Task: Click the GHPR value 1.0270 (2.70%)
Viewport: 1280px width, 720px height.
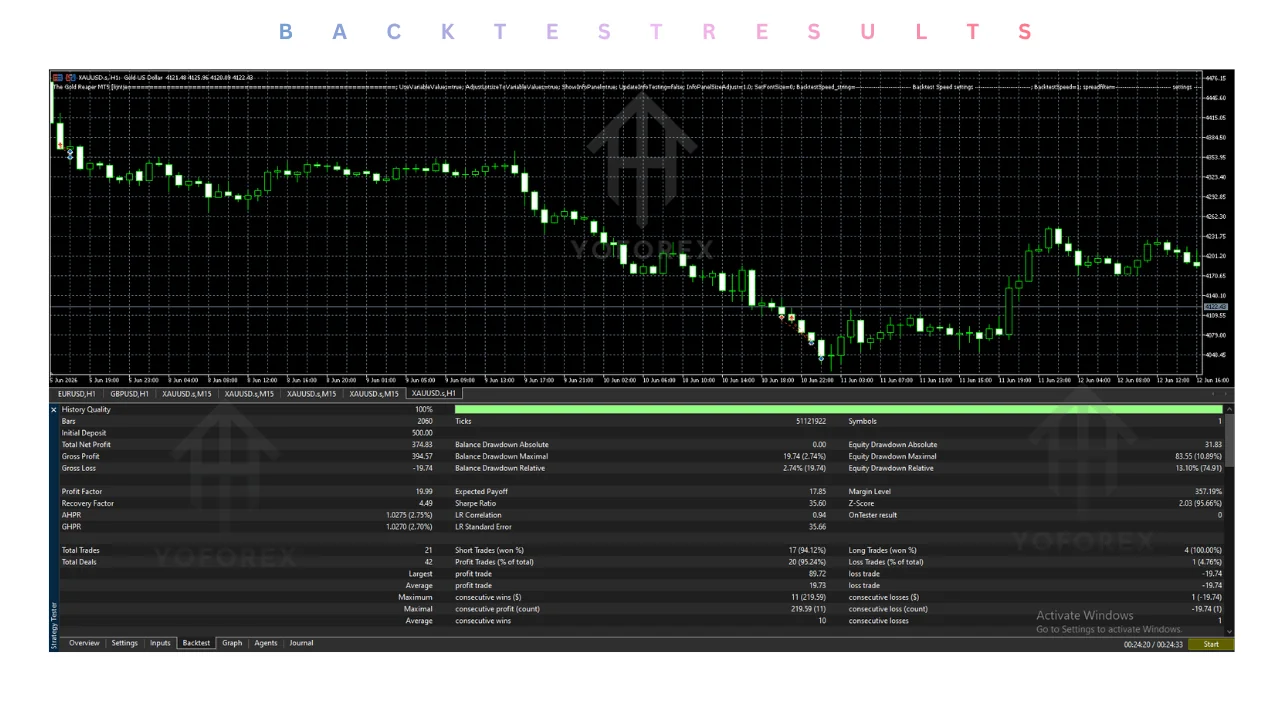Action: pos(410,527)
